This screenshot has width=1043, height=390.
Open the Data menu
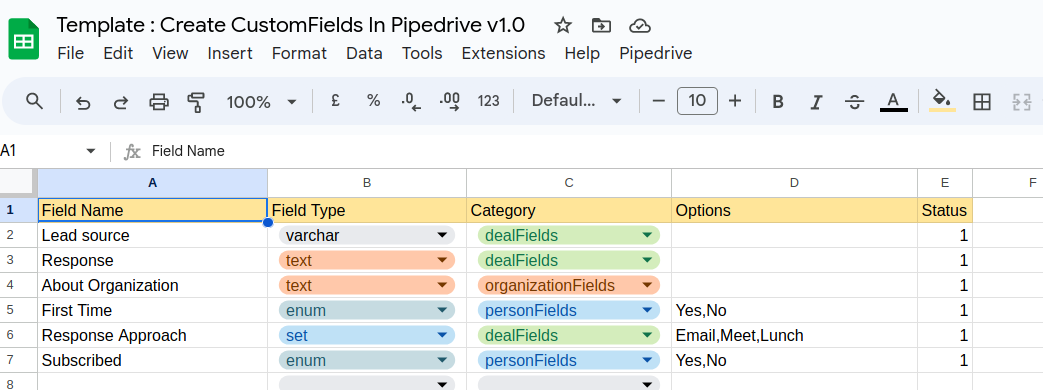tap(365, 53)
